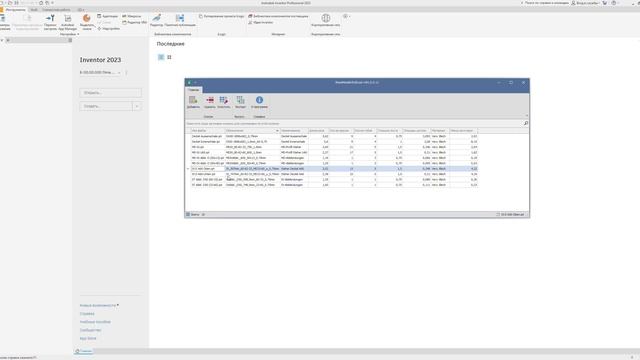Select the row MS-02 (alt).ipt
Viewport: 640px width, 360px height.
pyautogui.click(x=331, y=152)
